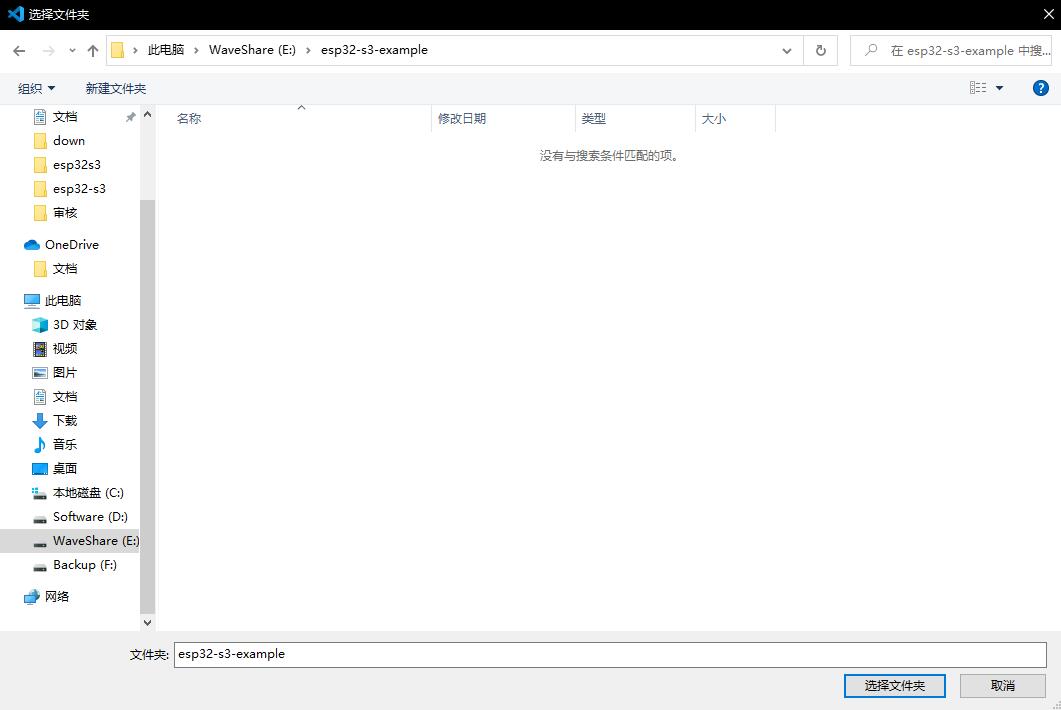
Task: Select OneDrive in the sidebar
Action: click(71, 245)
